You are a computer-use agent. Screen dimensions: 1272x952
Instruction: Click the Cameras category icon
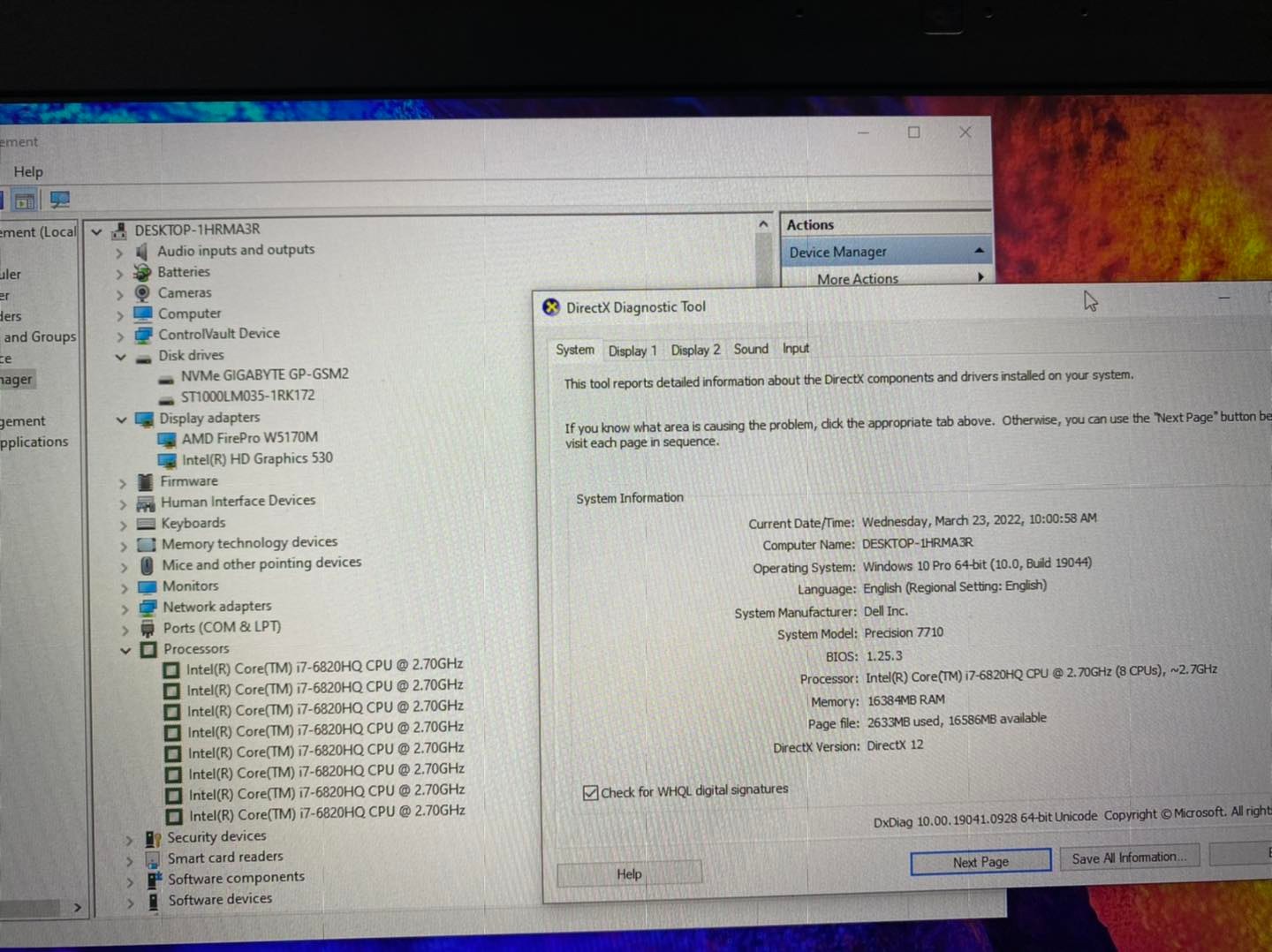(x=142, y=292)
